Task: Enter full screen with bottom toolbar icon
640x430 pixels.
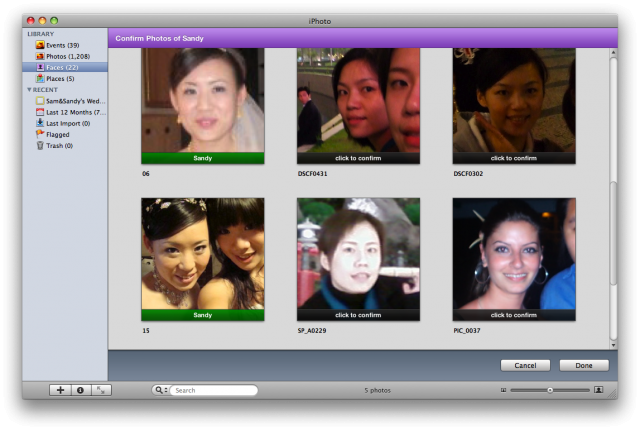Action: [100, 390]
